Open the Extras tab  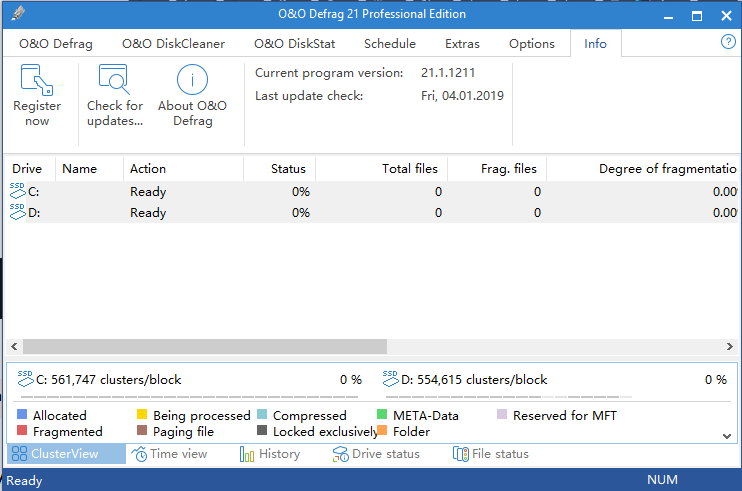click(x=462, y=44)
